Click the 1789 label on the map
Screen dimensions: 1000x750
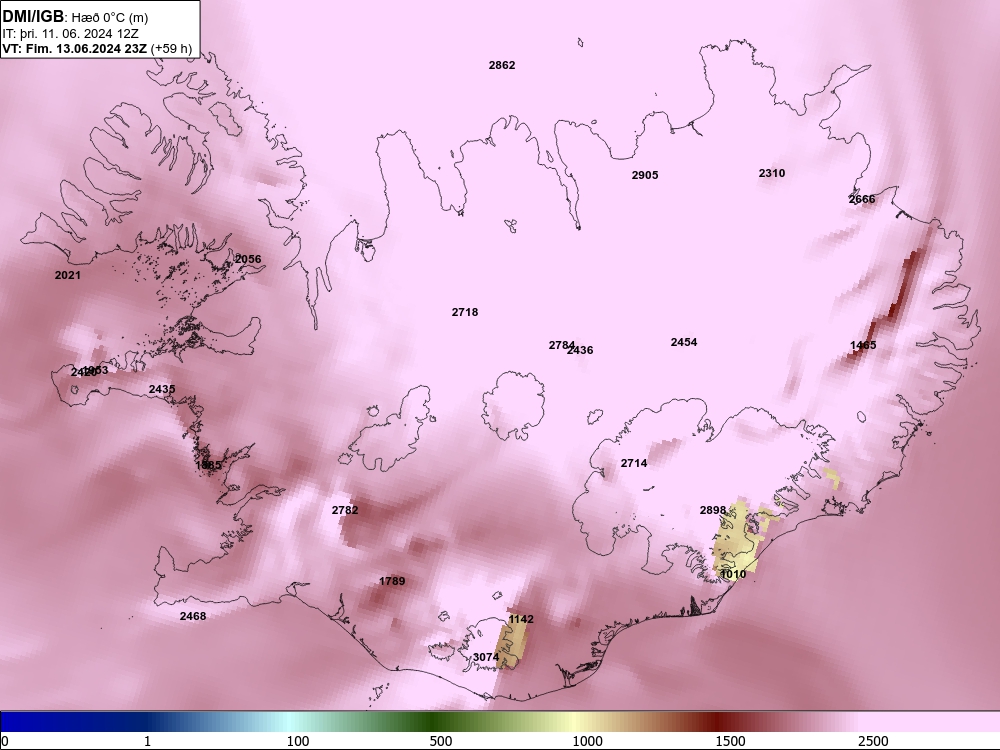[x=392, y=581]
